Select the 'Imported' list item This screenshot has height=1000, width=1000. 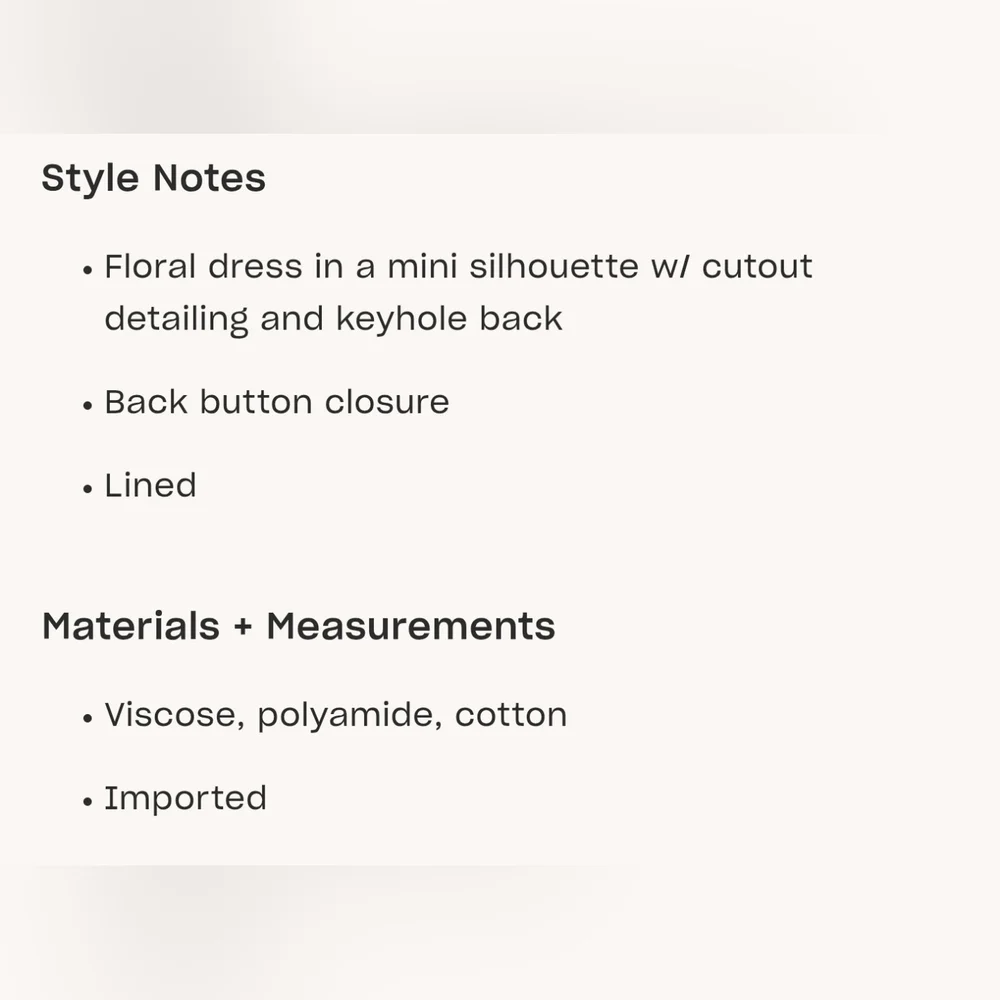186,798
